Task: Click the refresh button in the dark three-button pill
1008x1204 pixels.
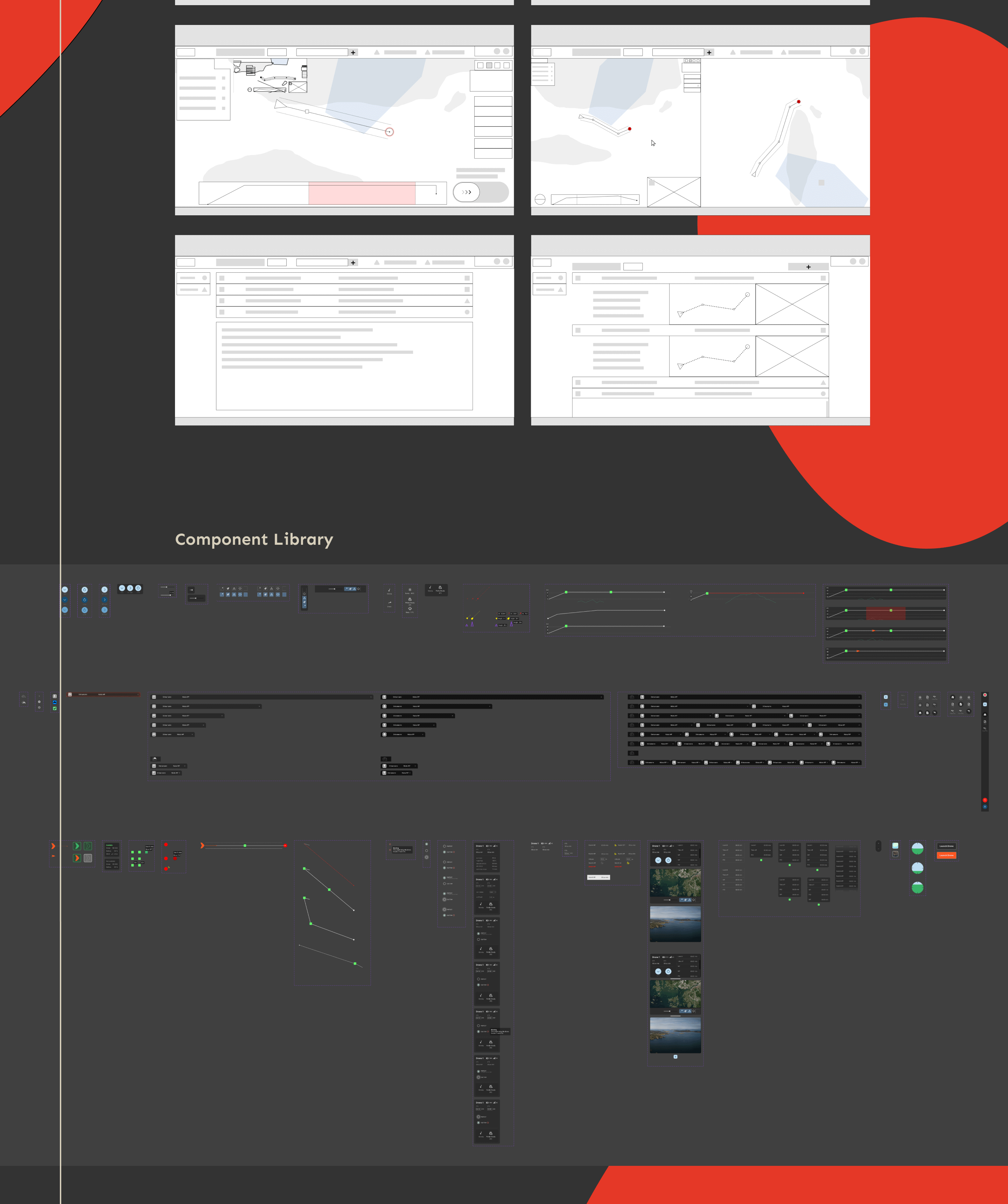Action: 138,588
